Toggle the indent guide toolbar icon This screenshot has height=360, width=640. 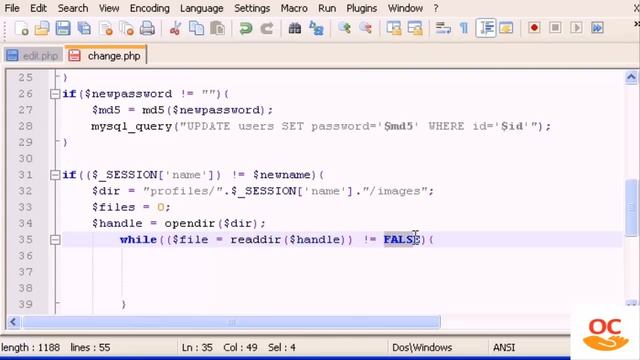click(x=486, y=28)
